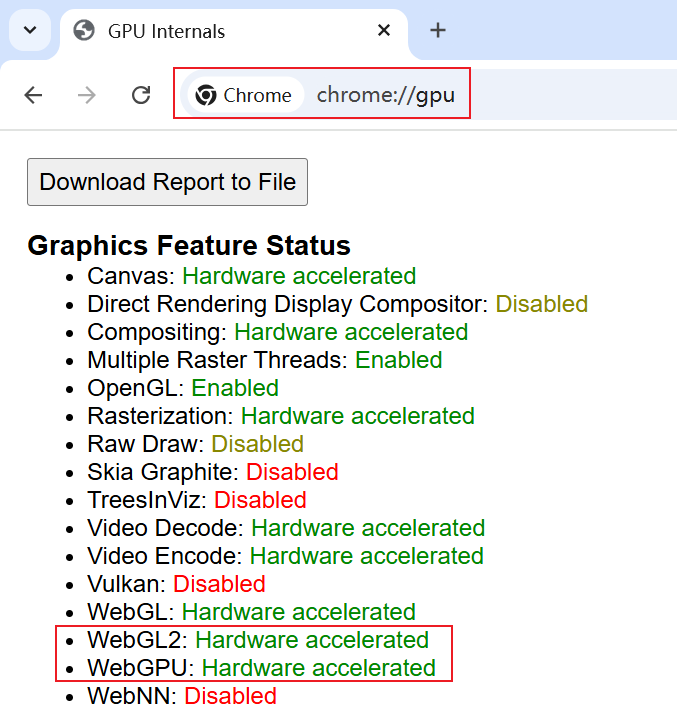Viewport: 677px width, 720px height.
Task: Go back using the back arrow
Action: 34,96
